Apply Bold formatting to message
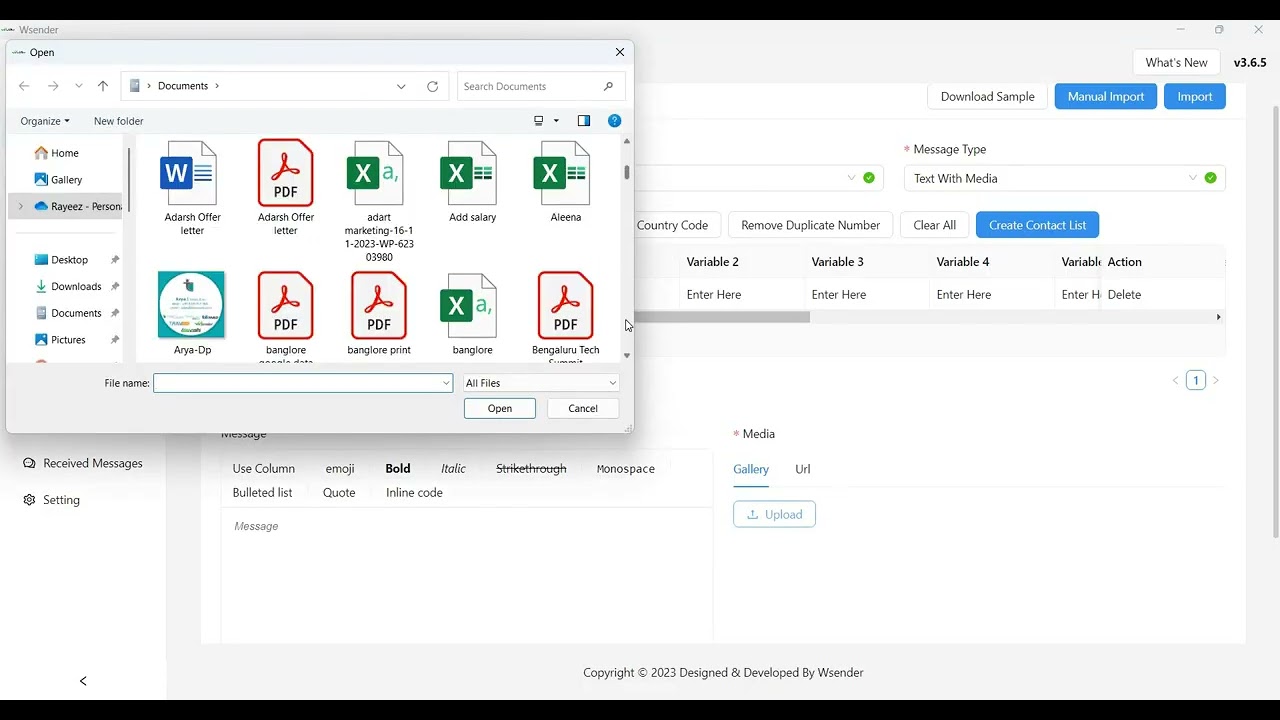Screen dimensions: 1280x720 (x=398, y=468)
